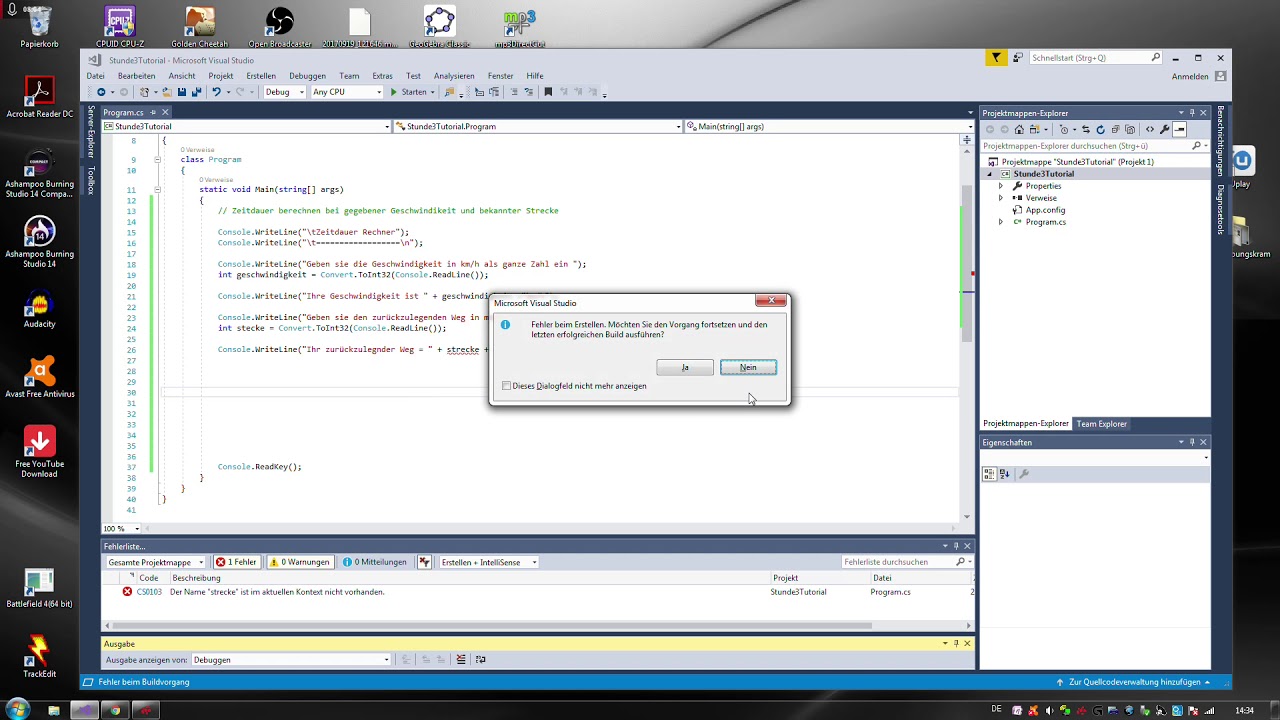
Task: Open the Stunde3Tutorial project scope dropdown
Action: pyautogui.click(x=247, y=127)
